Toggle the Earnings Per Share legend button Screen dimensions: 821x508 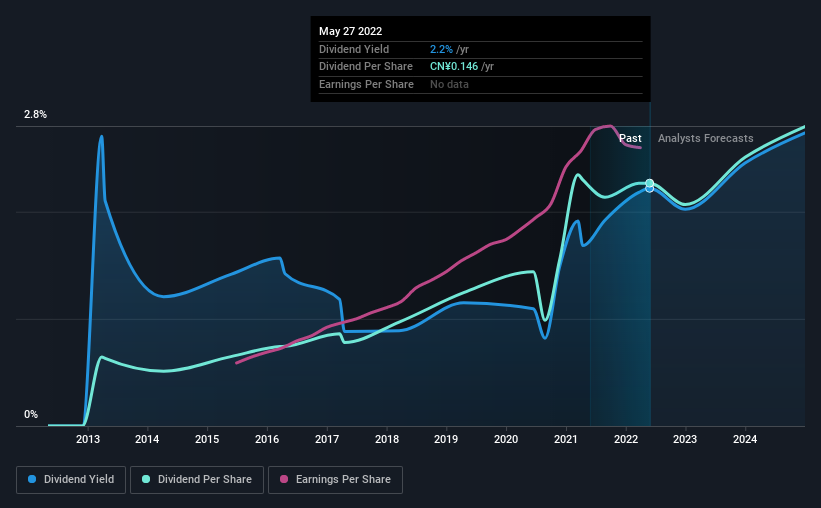[335, 480]
